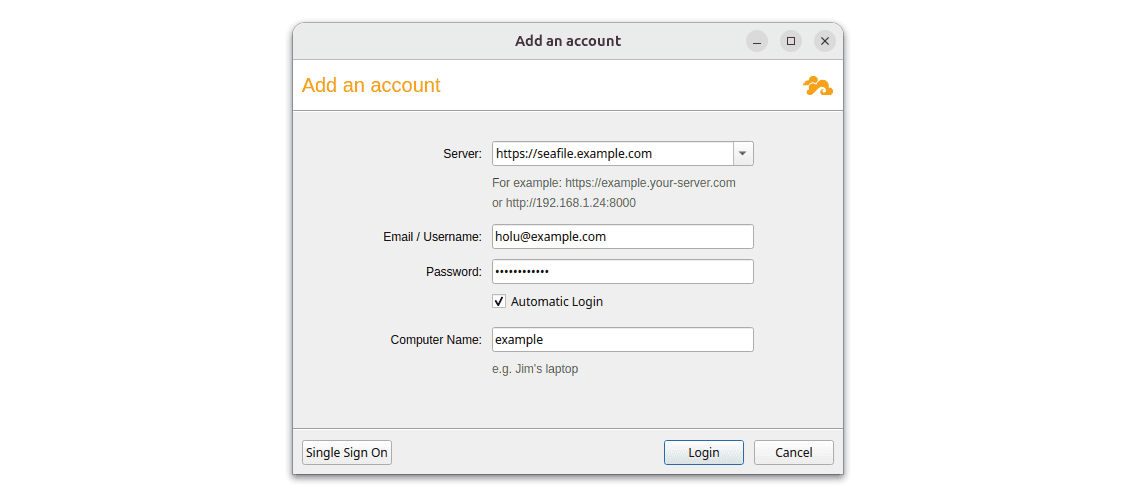Click the Email / Username label

(x=433, y=237)
